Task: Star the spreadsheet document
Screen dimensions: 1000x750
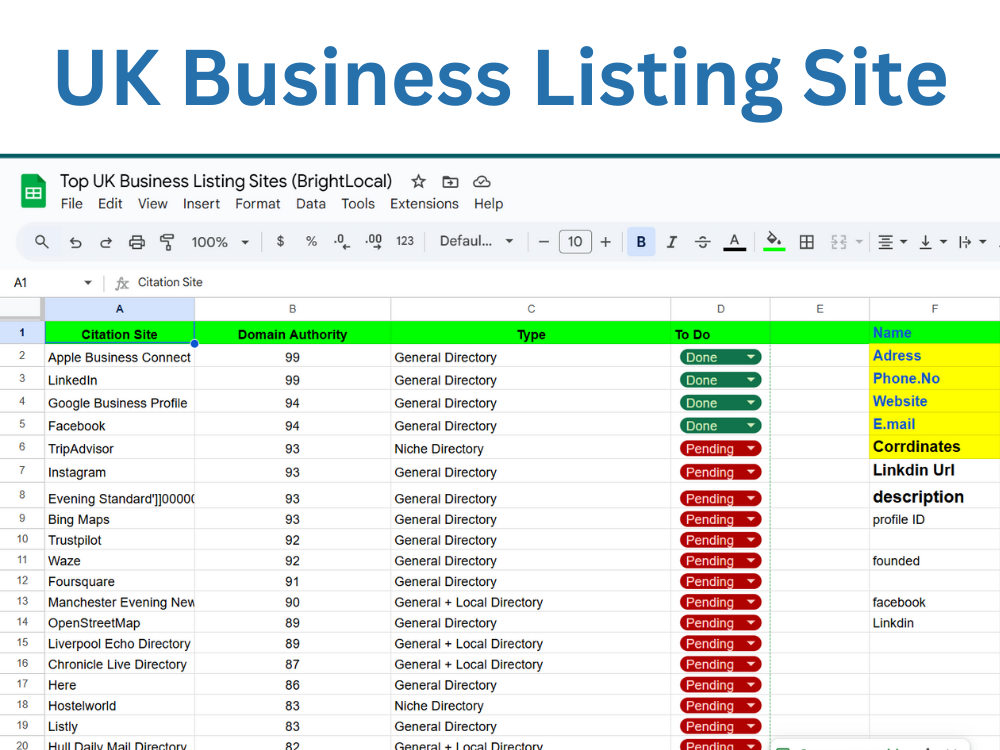Action: (418, 182)
